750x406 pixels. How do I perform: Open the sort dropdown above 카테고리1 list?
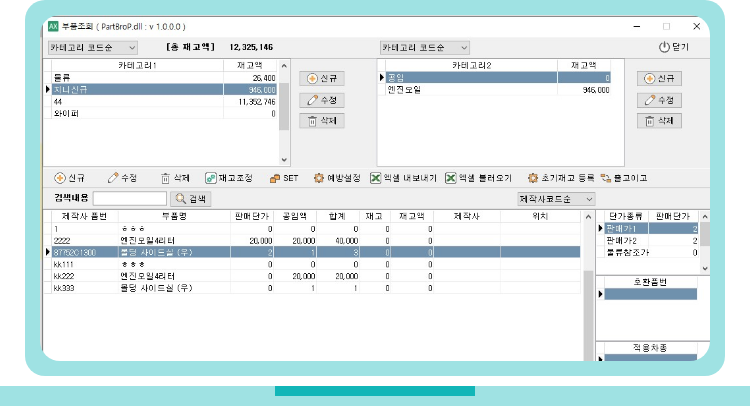point(93,47)
